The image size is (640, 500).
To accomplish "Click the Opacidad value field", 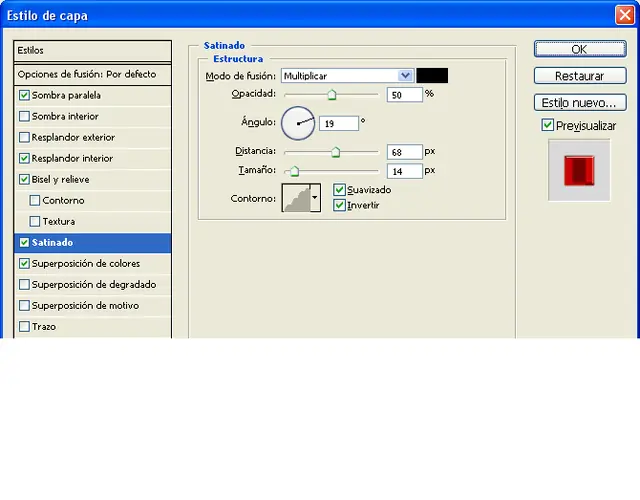I will (x=404, y=95).
